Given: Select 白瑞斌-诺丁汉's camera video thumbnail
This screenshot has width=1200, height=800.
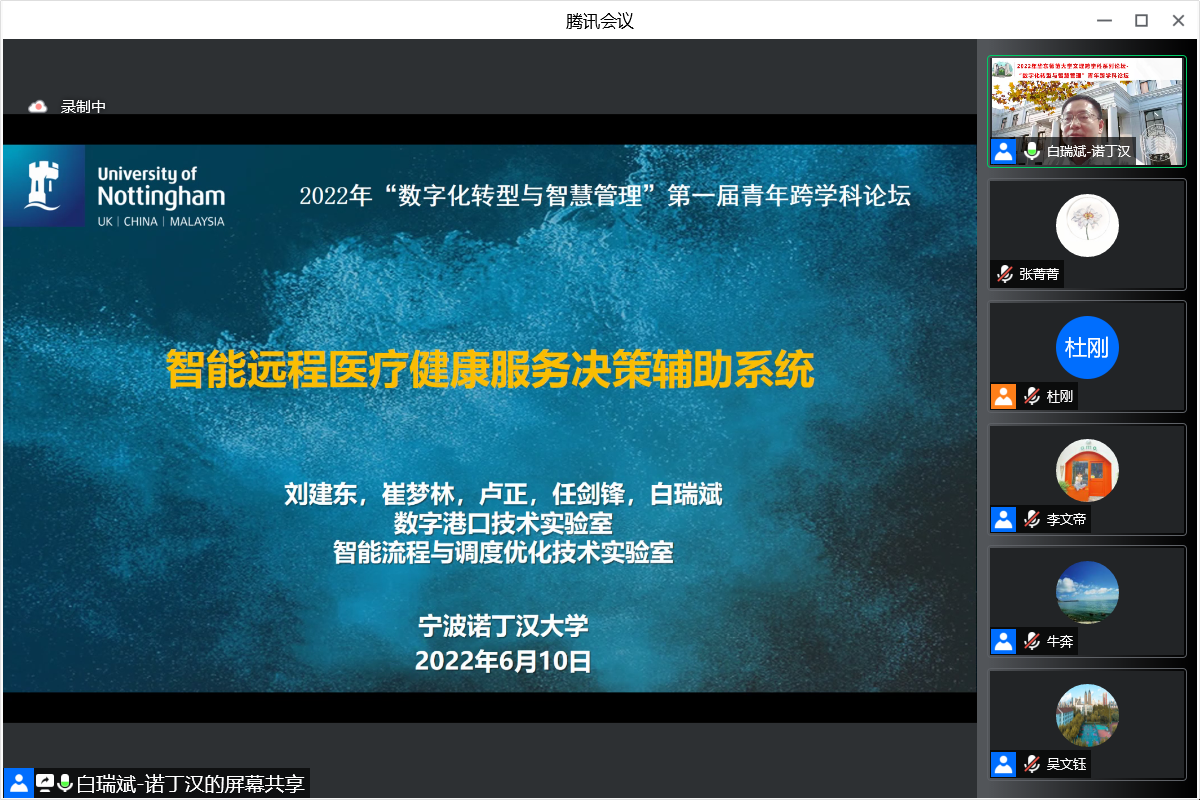Looking at the screenshot, I should click(x=1087, y=110).
